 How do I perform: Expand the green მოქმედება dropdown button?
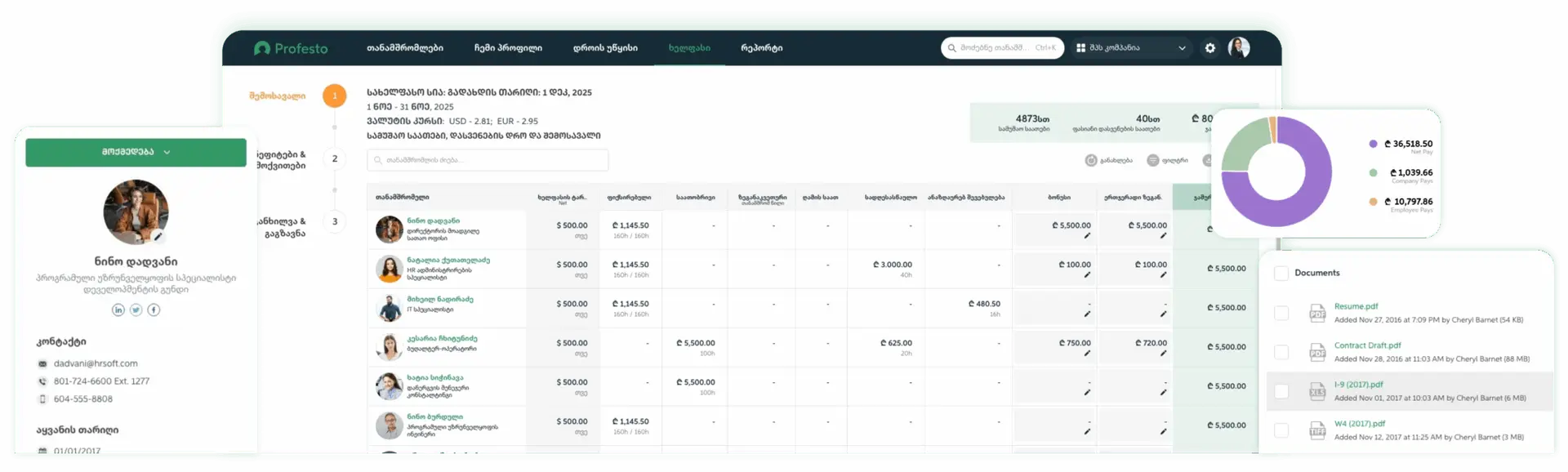pos(136,152)
